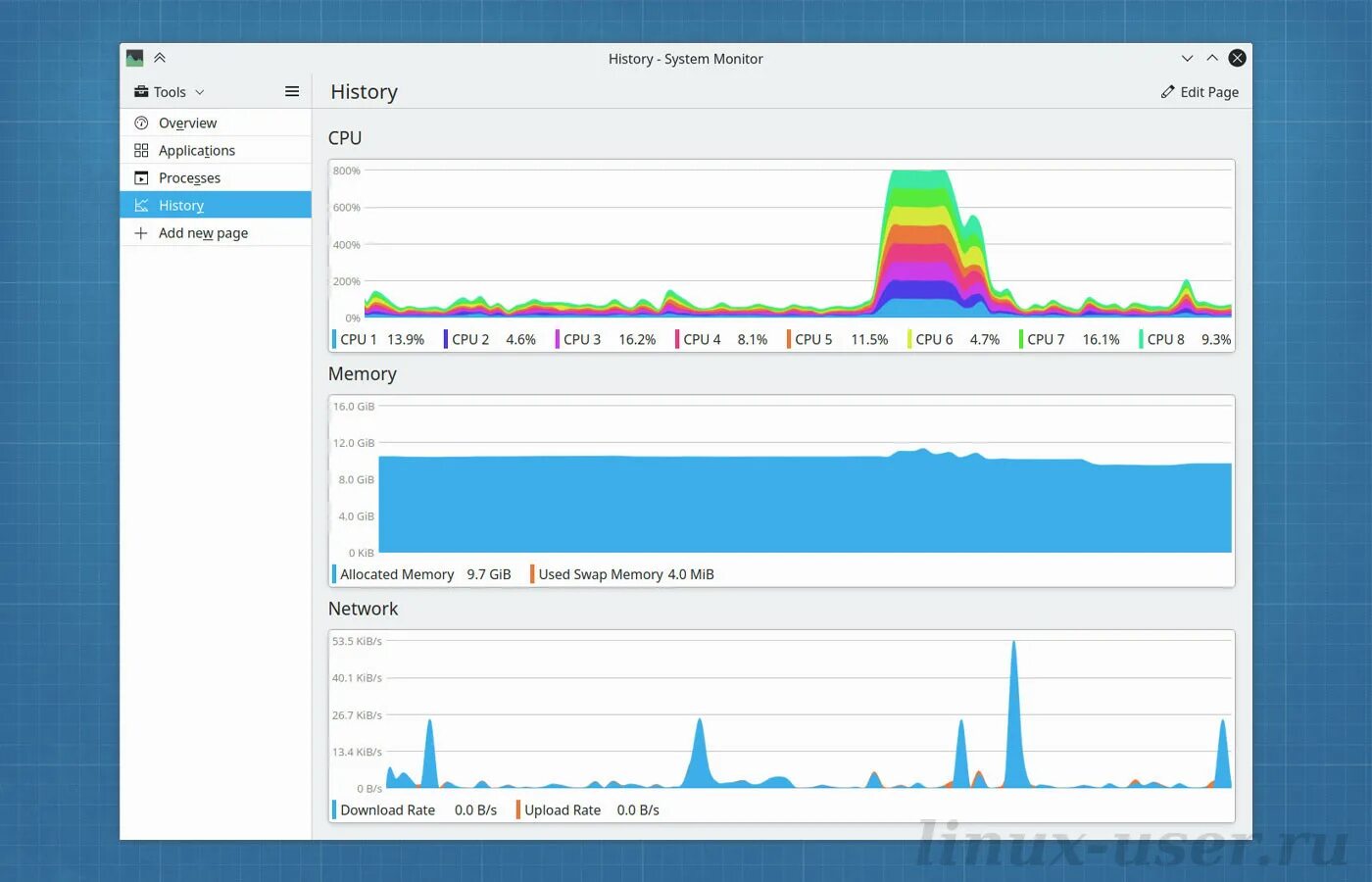Click the CPU 7 value 16.1%
The width and height of the screenshot is (1372, 882).
pos(1101,339)
